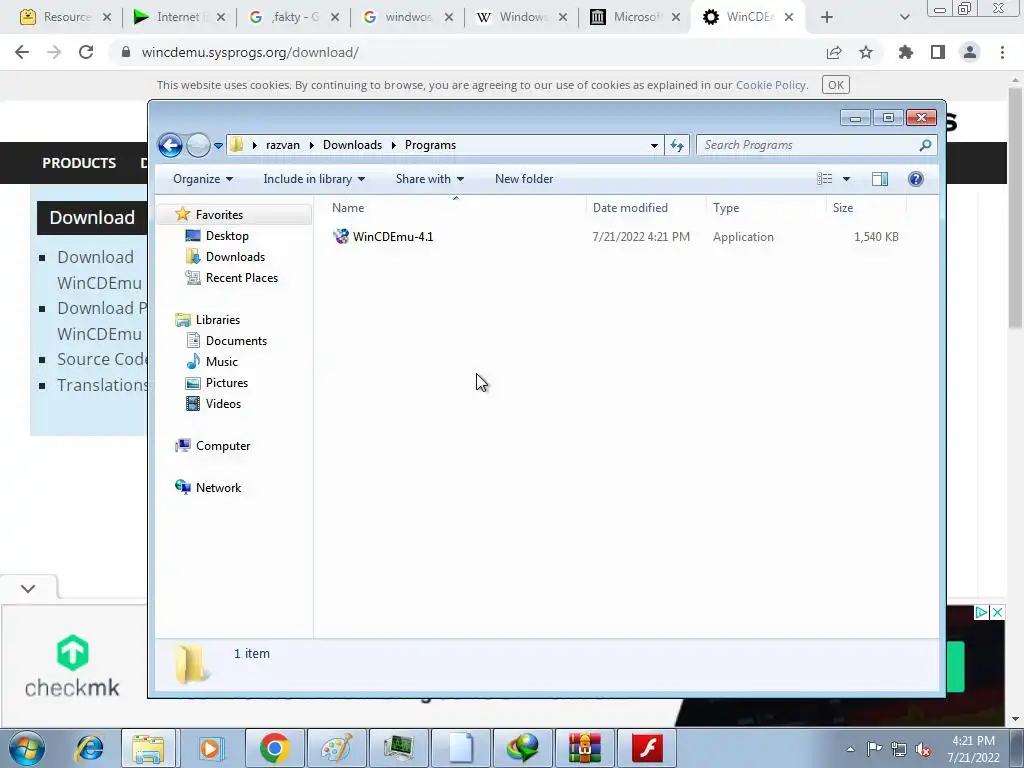Screen dimensions: 1024x768
Task: Click the refresh button next to the address bar
Action: coord(677,145)
